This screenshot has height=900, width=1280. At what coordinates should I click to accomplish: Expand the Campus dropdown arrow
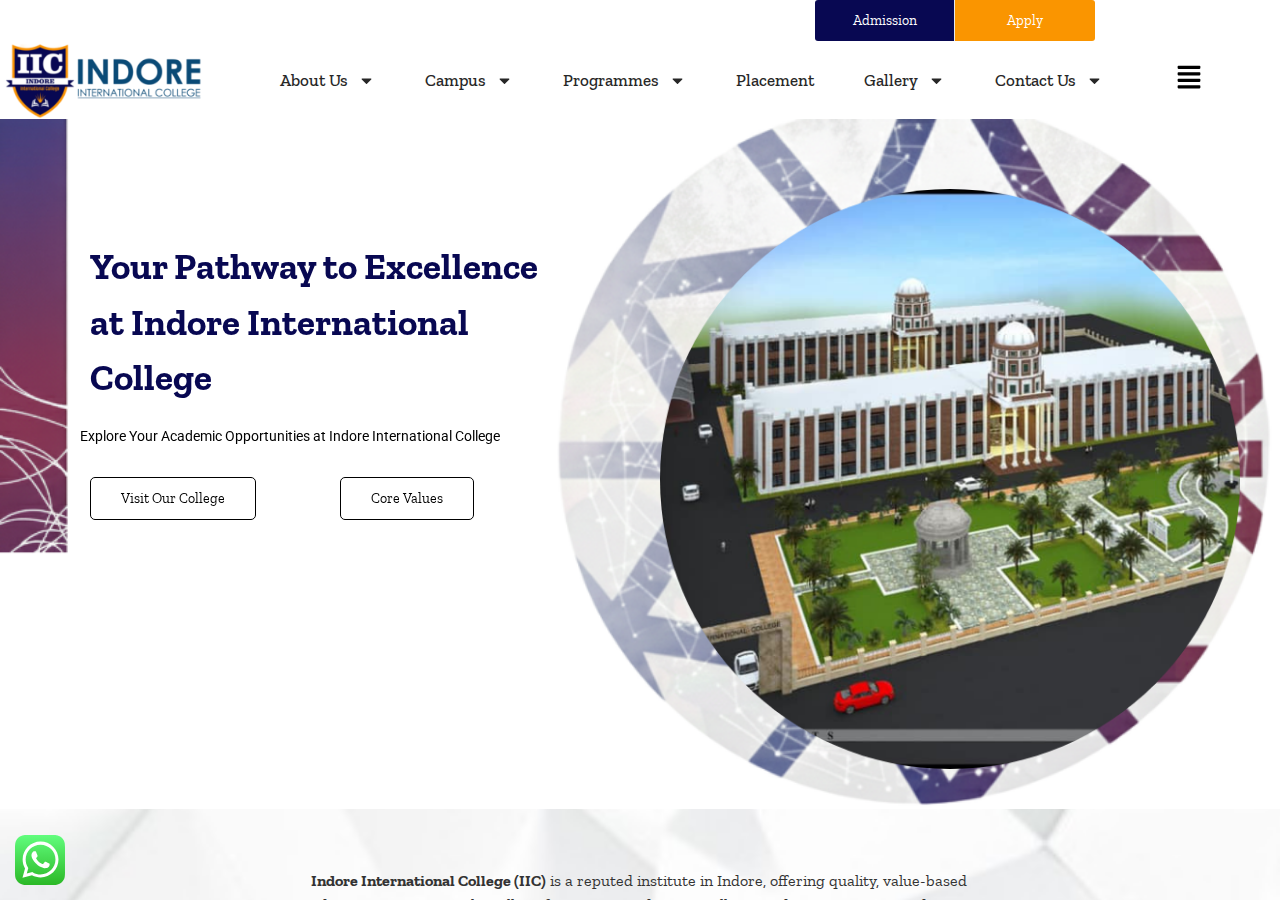click(x=504, y=81)
